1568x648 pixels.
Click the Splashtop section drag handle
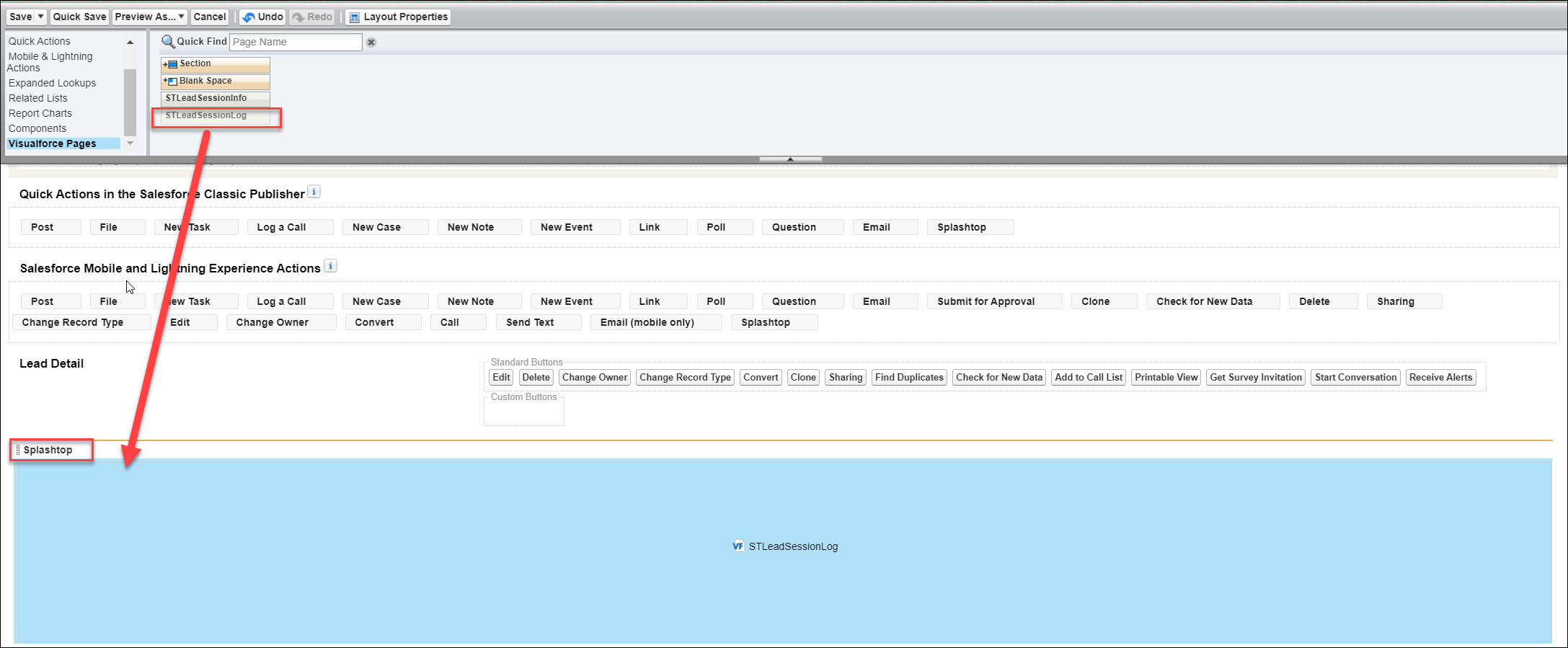(18, 450)
